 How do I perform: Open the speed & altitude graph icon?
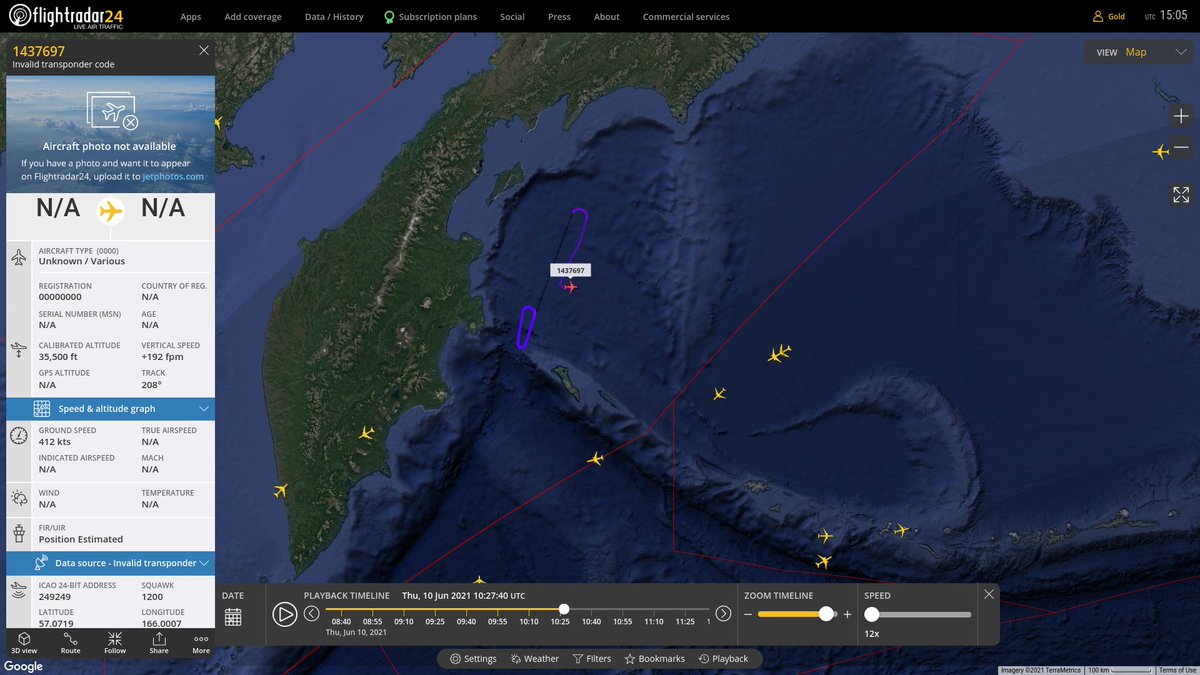pyautogui.click(x=42, y=408)
